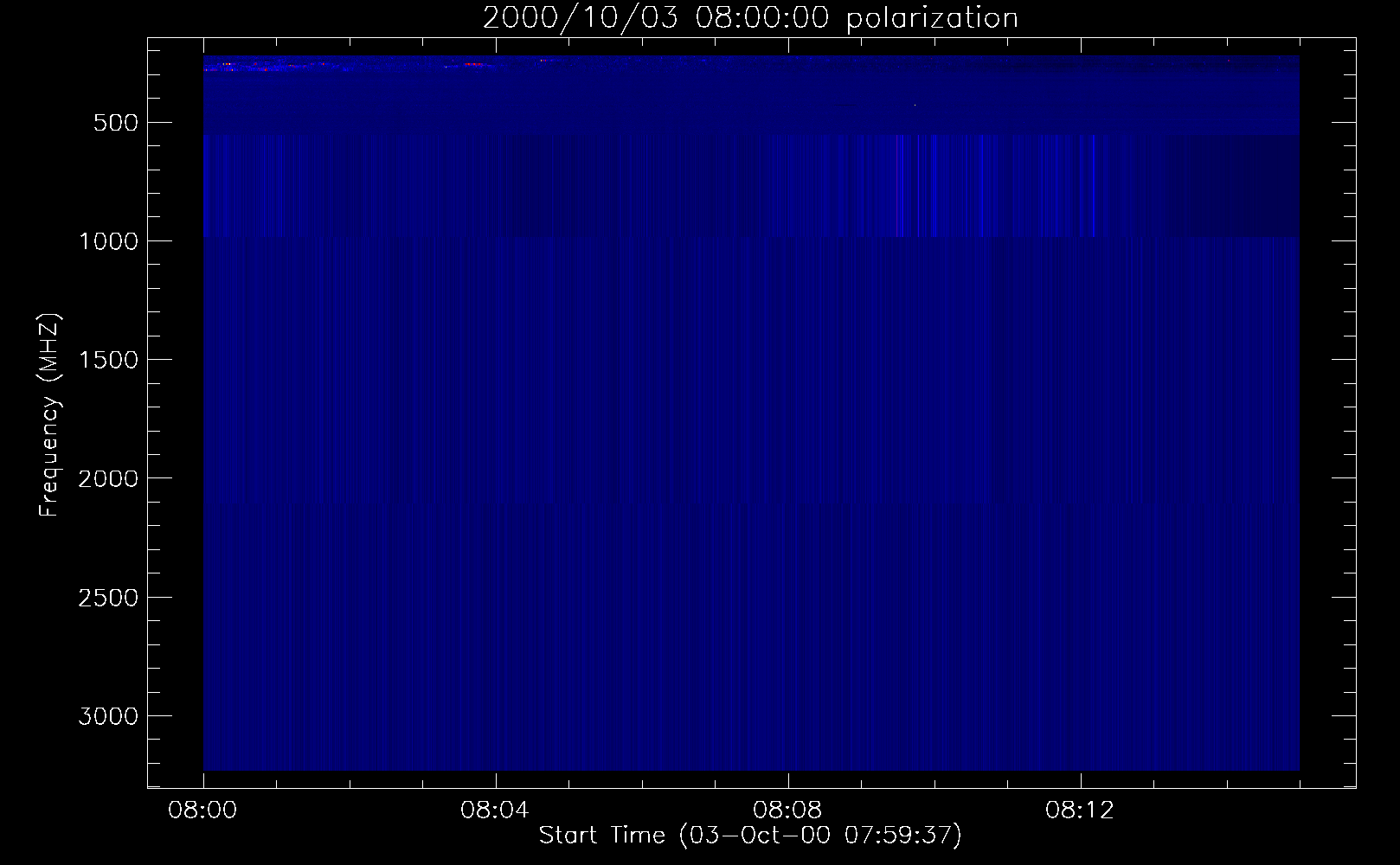Image resolution: width=1400 pixels, height=865 pixels.
Task: Click the 1500 frequency tick label
Action: pyautogui.click(x=108, y=360)
